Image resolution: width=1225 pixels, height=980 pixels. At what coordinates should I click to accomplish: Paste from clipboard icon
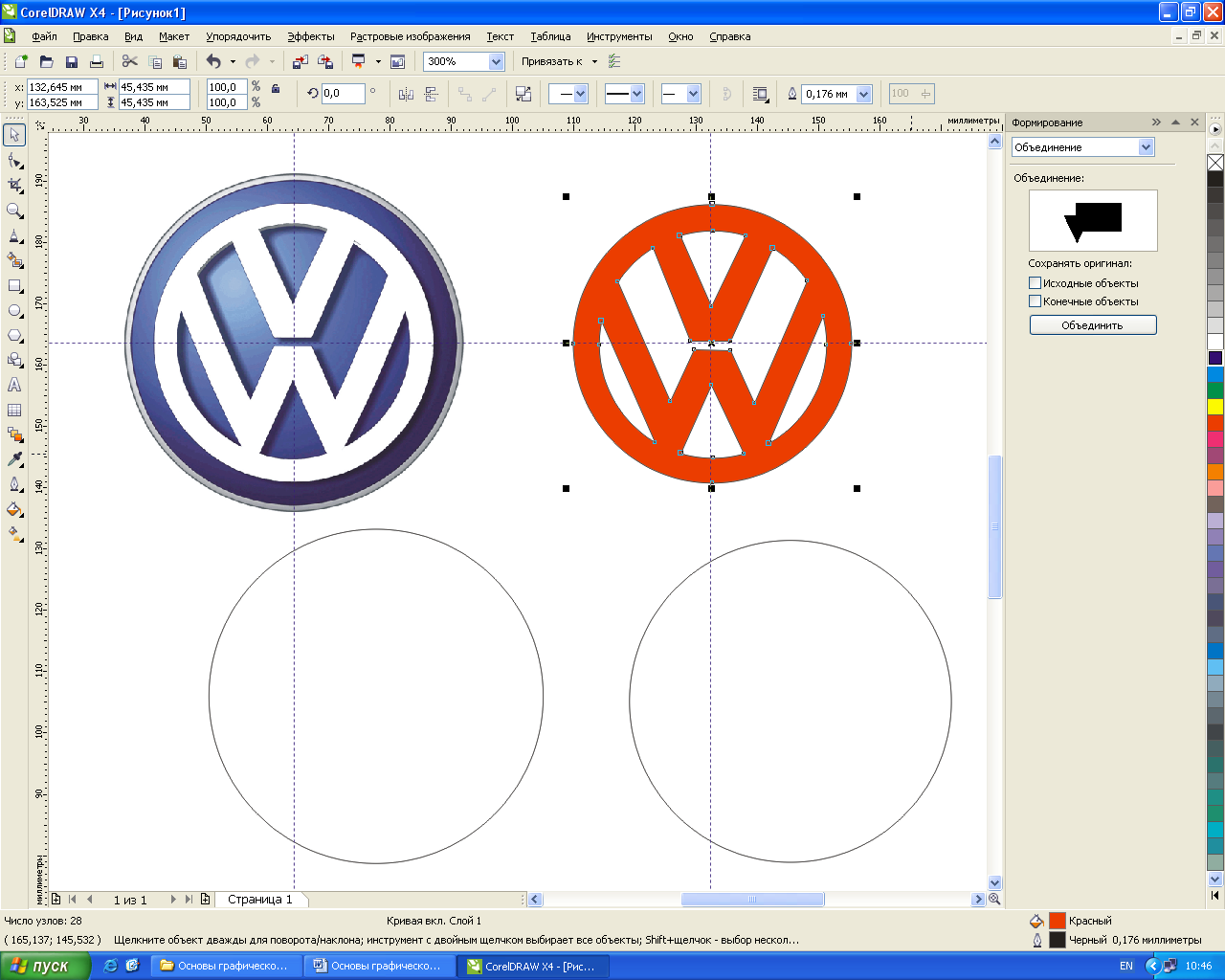click(180, 61)
